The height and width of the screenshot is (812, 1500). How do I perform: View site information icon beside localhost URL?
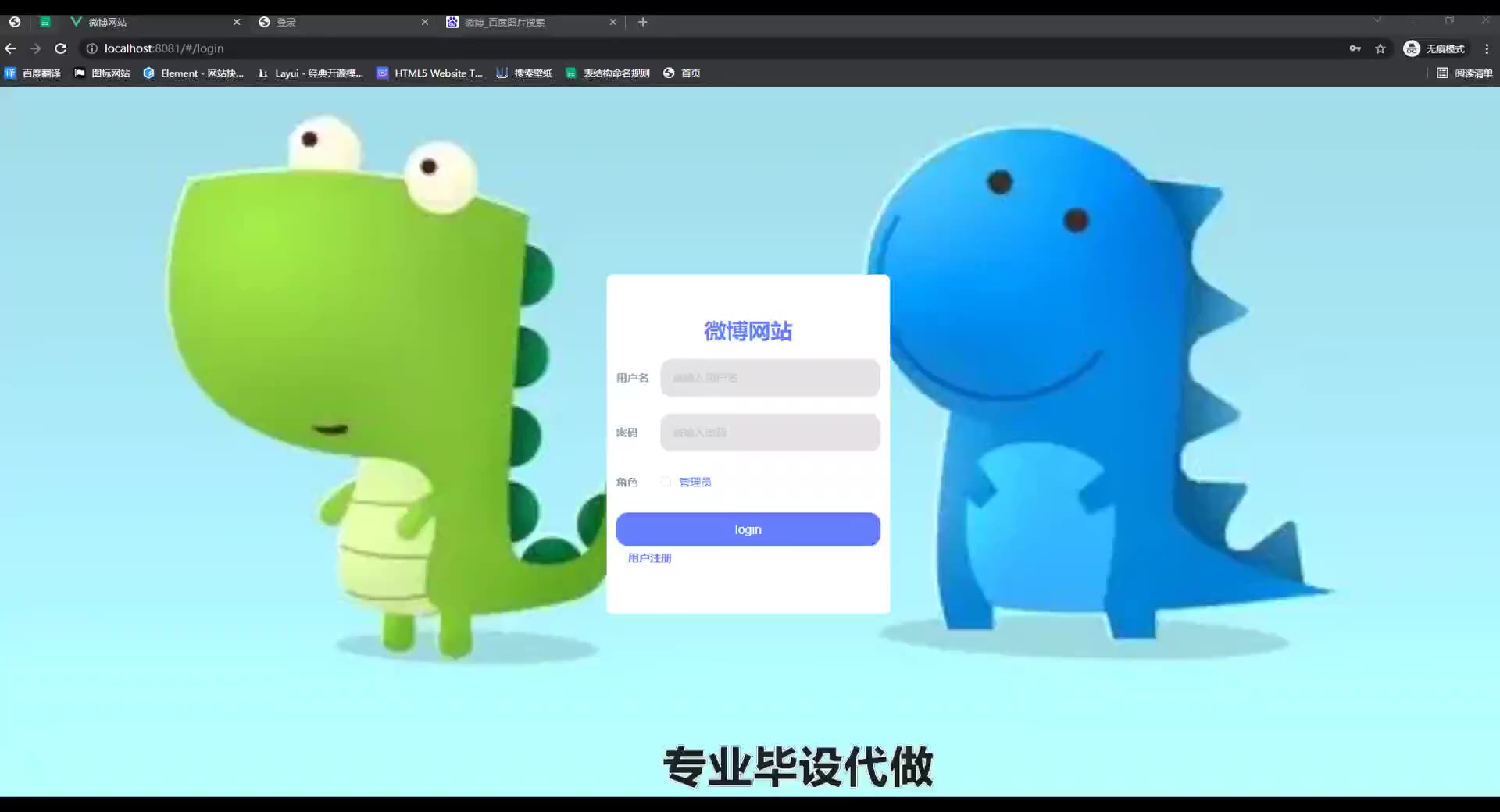(x=91, y=48)
